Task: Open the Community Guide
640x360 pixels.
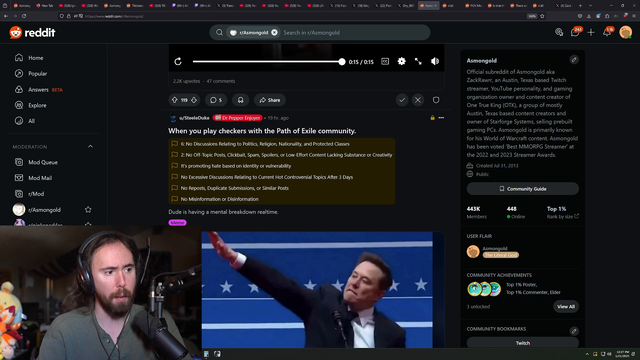Action: pos(522,189)
